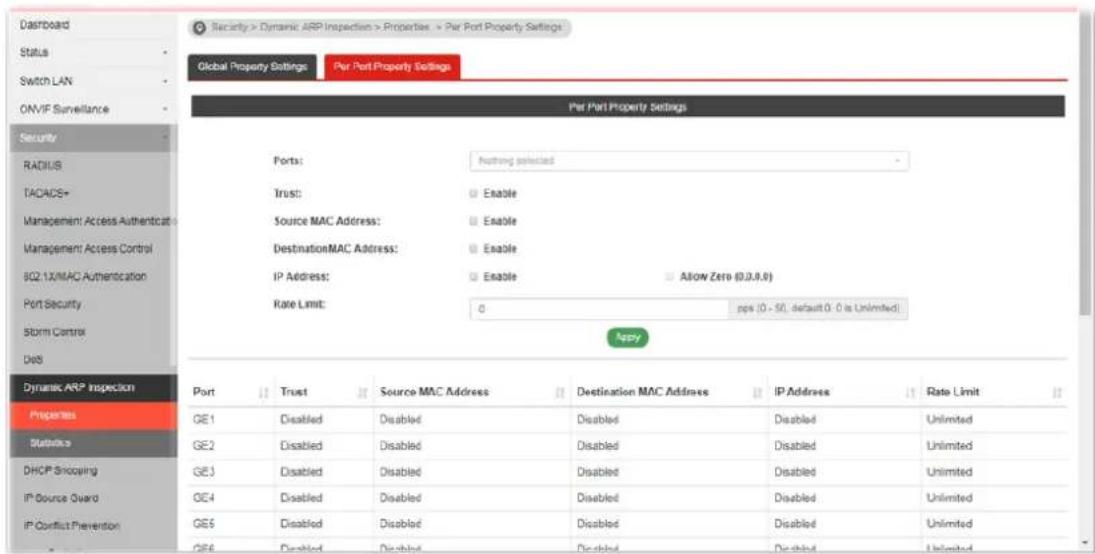
Task: Sort table by Port column arrows
Action: [x=264, y=393]
